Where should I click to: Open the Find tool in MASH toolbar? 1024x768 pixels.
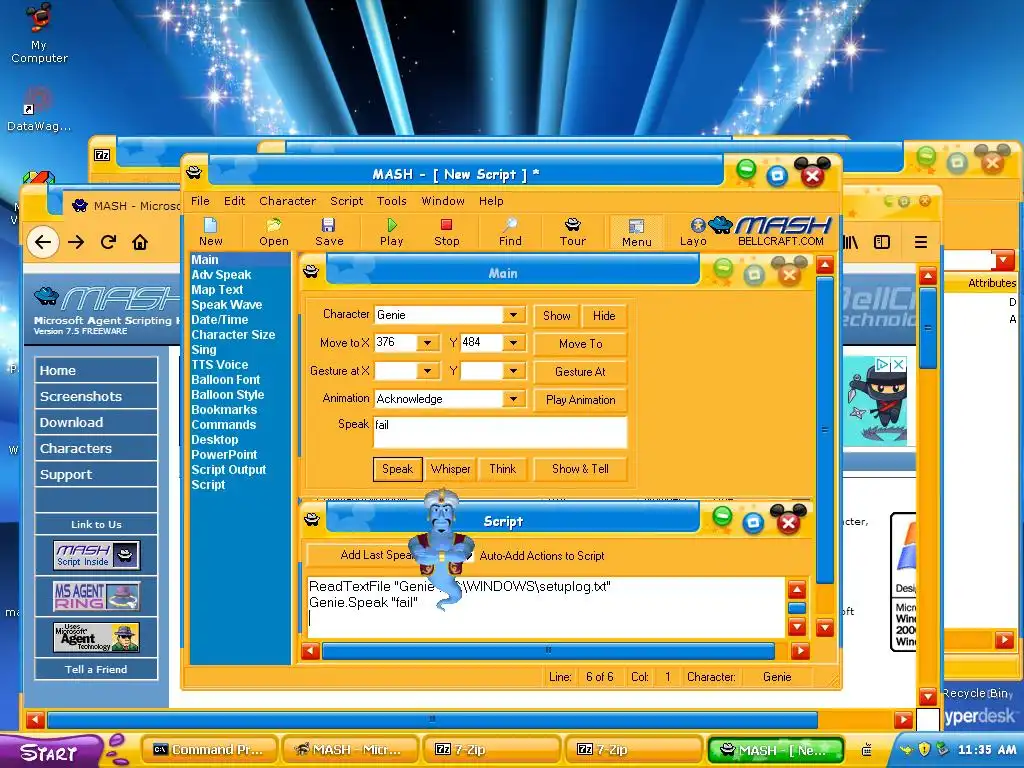(510, 232)
